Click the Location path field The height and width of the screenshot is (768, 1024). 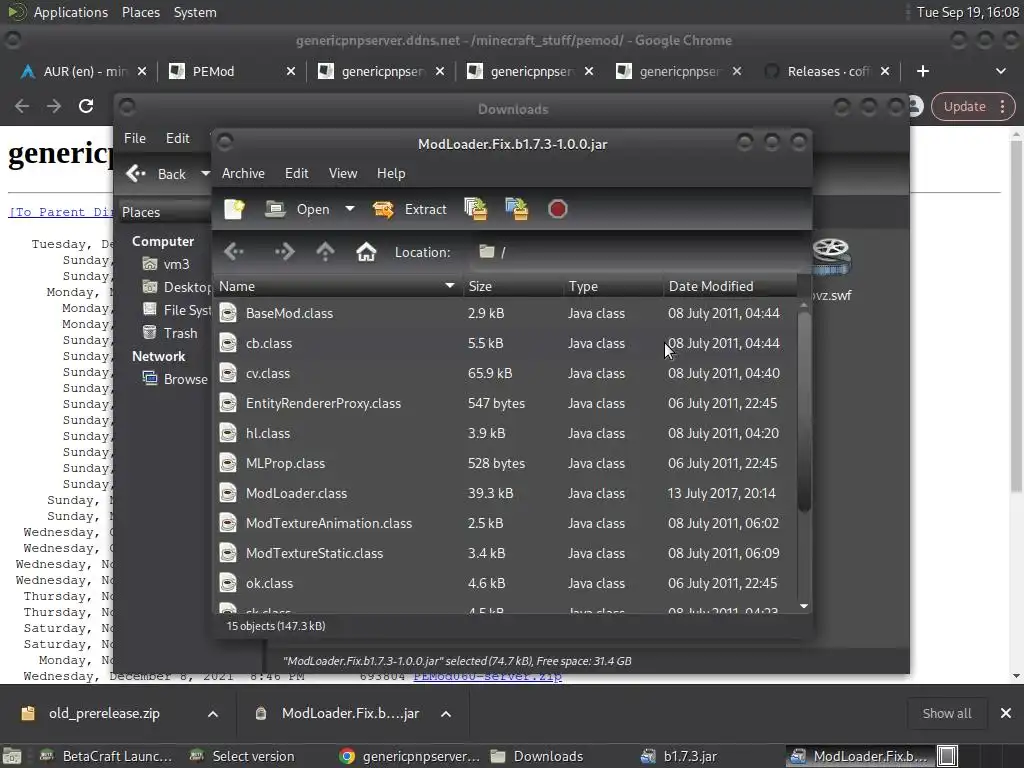pos(637,252)
